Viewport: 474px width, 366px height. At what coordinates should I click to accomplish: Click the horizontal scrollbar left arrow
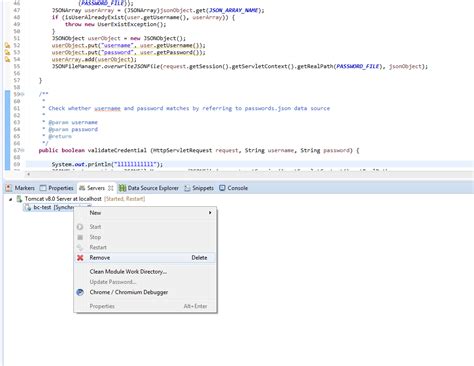[29, 174]
